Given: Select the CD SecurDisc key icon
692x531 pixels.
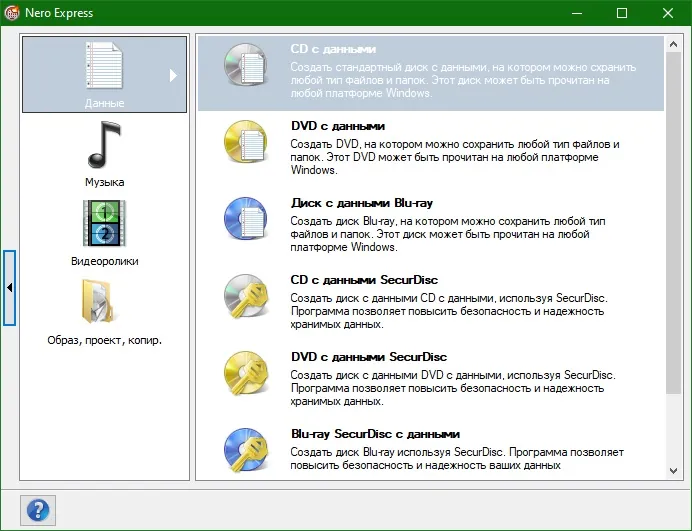Looking at the screenshot, I should pos(246,296).
